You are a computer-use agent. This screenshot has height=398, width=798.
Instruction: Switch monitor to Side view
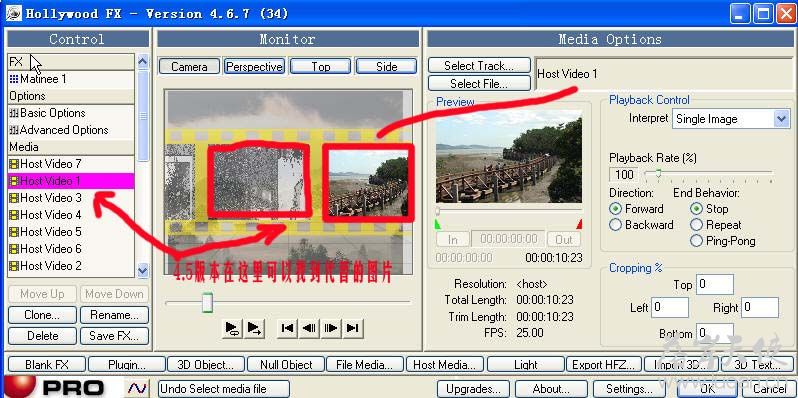(x=386, y=67)
